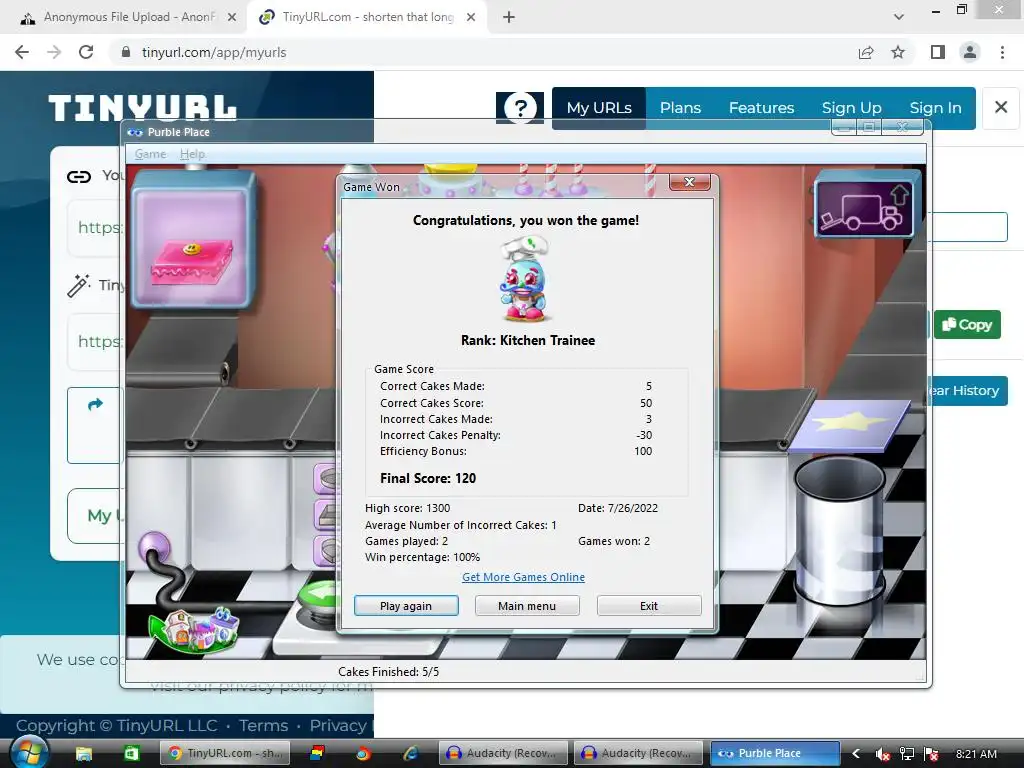
Task: Click the Purble Place taskbar button
Action: (774, 754)
